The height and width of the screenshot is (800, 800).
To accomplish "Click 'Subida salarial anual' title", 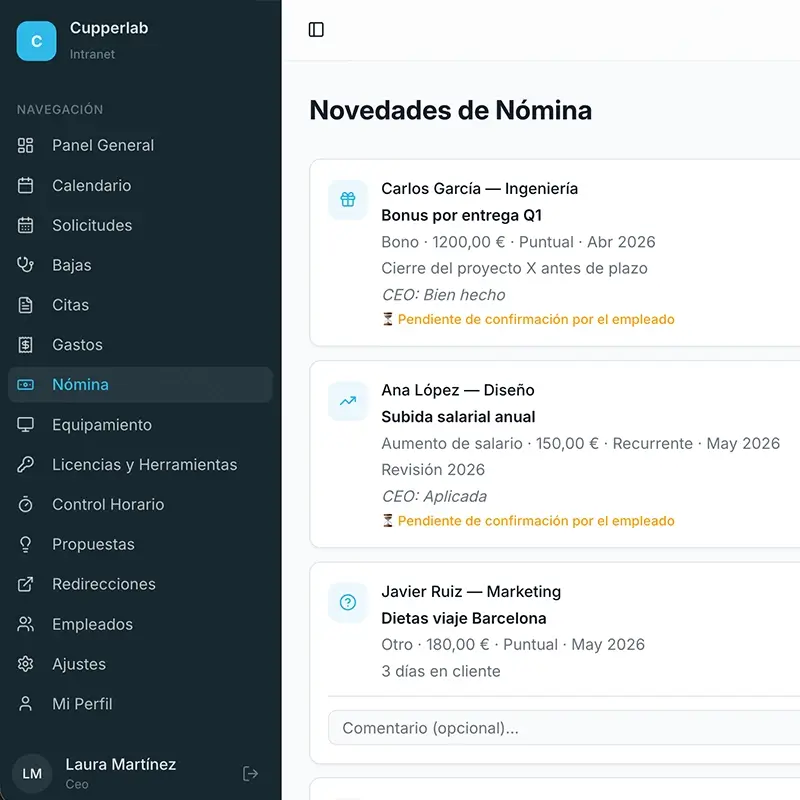I will [458, 417].
